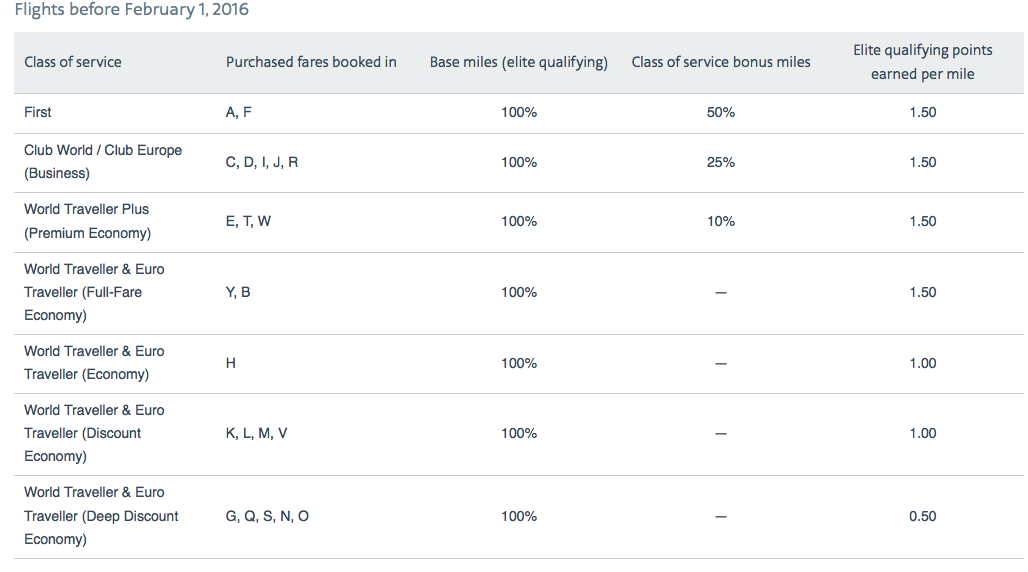Click the 'Elite qualifying points earned per mile' header

pyautogui.click(x=922, y=62)
